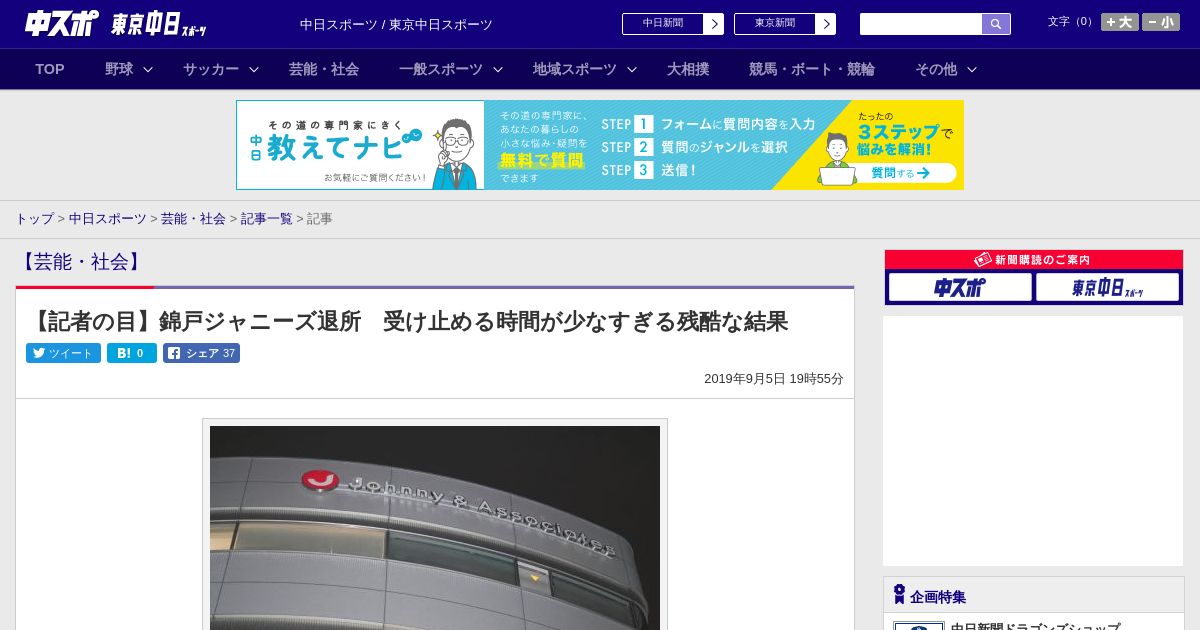Screen dimensions: 1200x630
Task: Expand 地域スポーツ dropdown chevron
Action: [632, 69]
